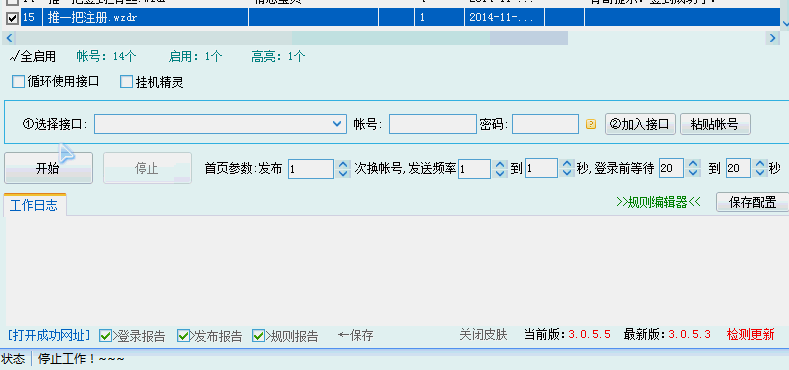This screenshot has height=370, width=789.
Task: Increase 发送频率 maximum seconds up arrow
Action: 567,164
